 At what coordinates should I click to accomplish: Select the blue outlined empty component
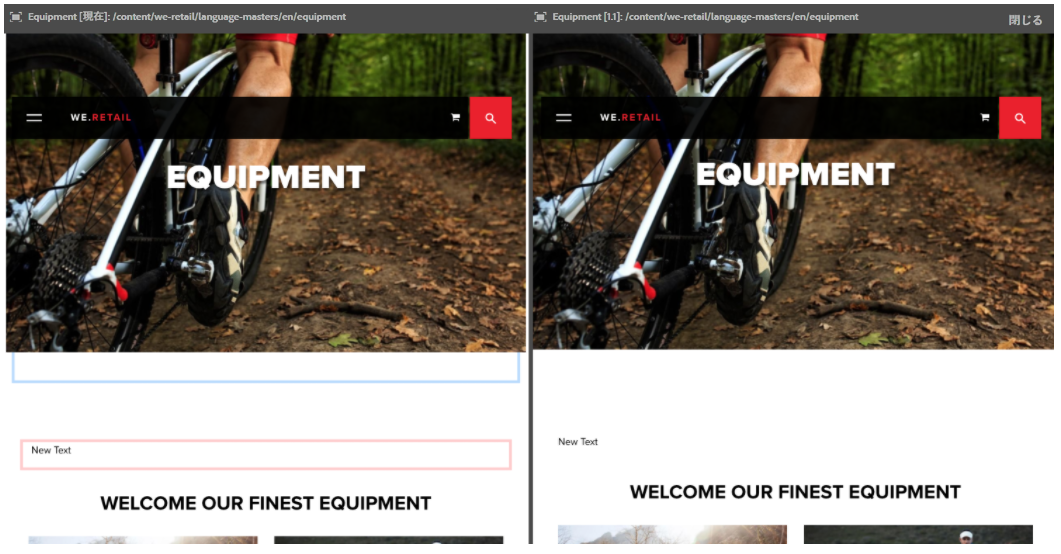tap(265, 367)
